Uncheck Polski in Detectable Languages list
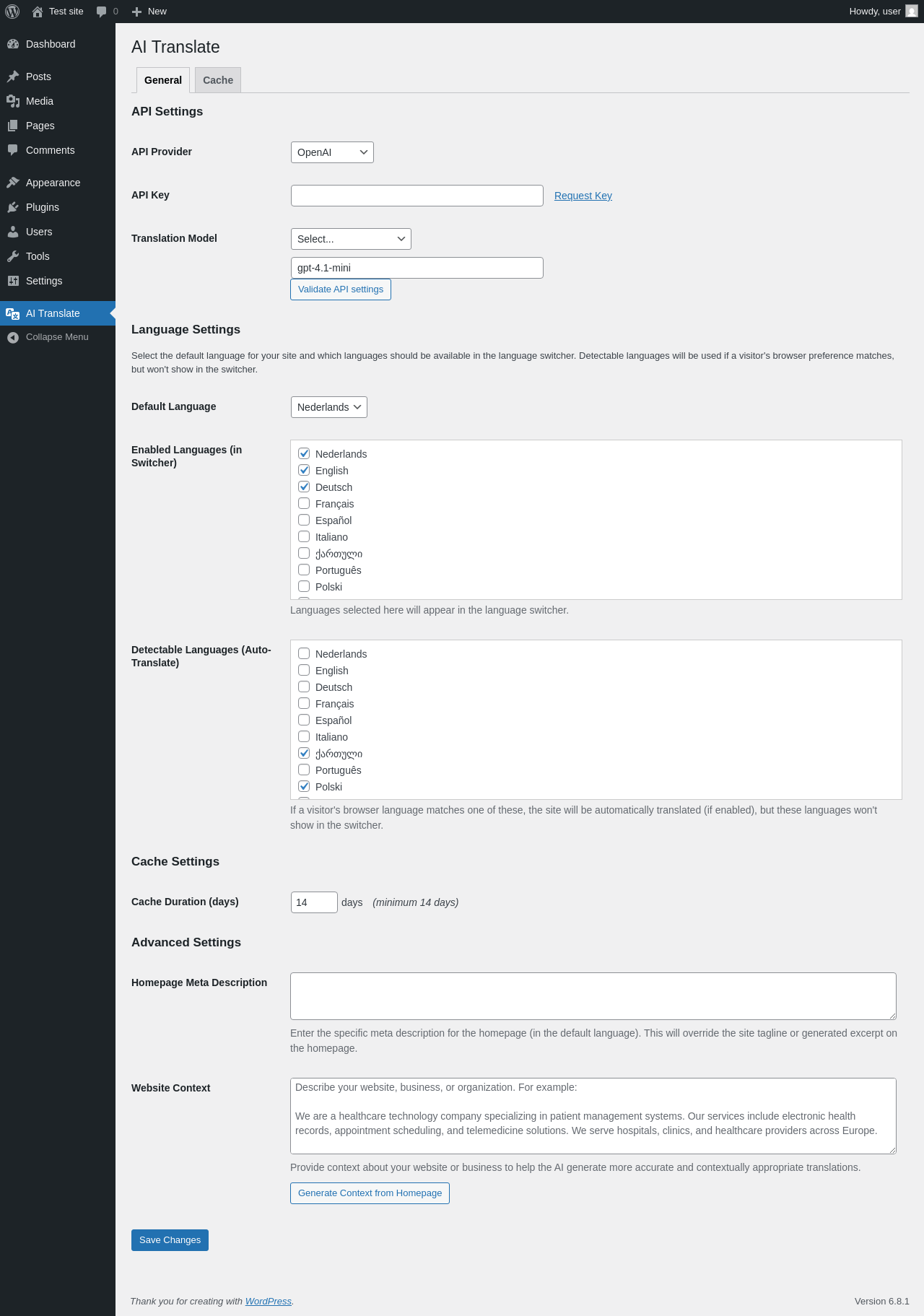 click(x=304, y=787)
